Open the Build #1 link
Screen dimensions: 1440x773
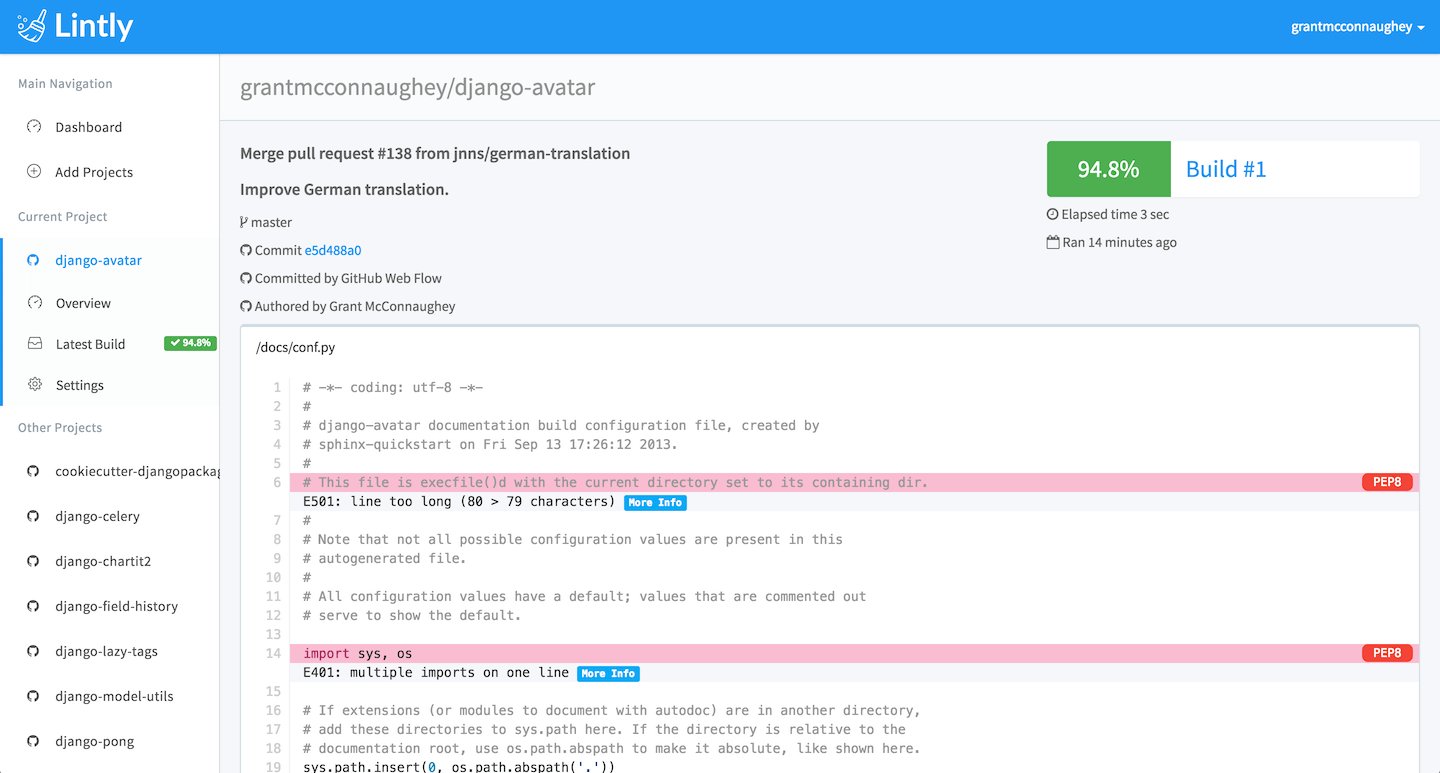1225,169
